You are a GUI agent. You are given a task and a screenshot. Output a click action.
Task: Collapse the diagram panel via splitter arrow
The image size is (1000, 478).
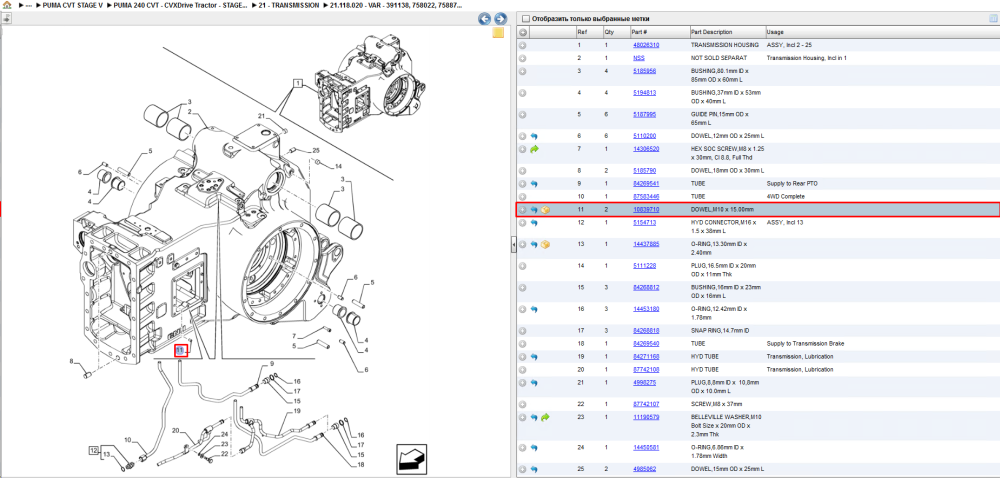click(x=513, y=245)
